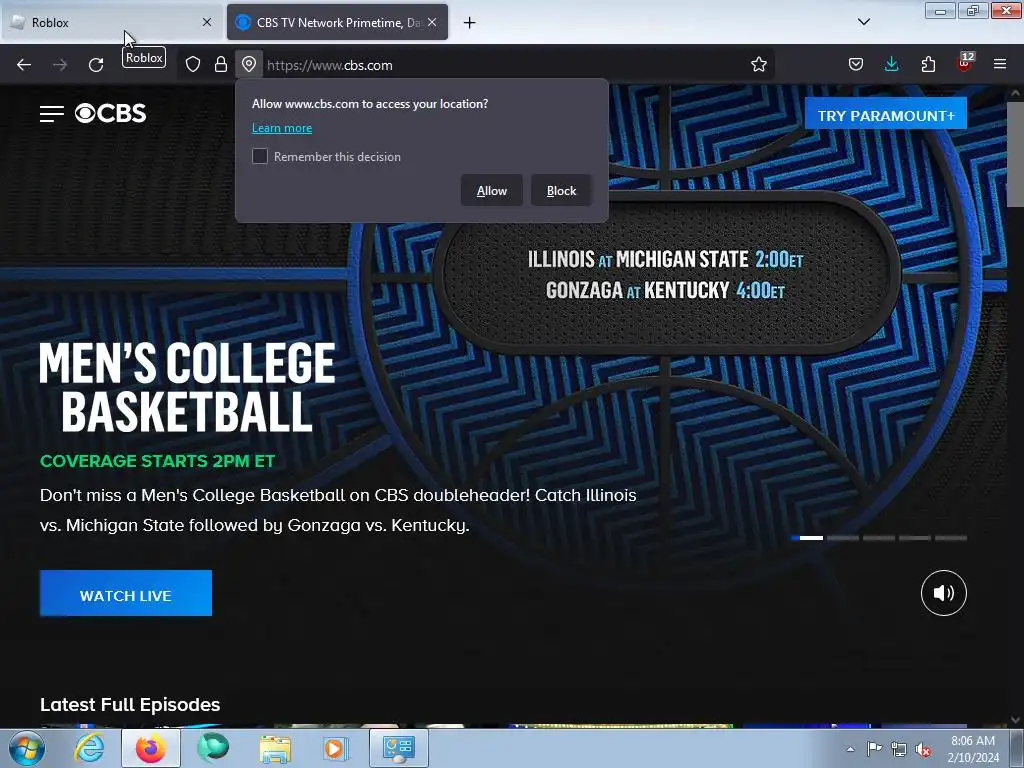Click the CBS eye logo
The image size is (1024, 768).
pos(110,114)
